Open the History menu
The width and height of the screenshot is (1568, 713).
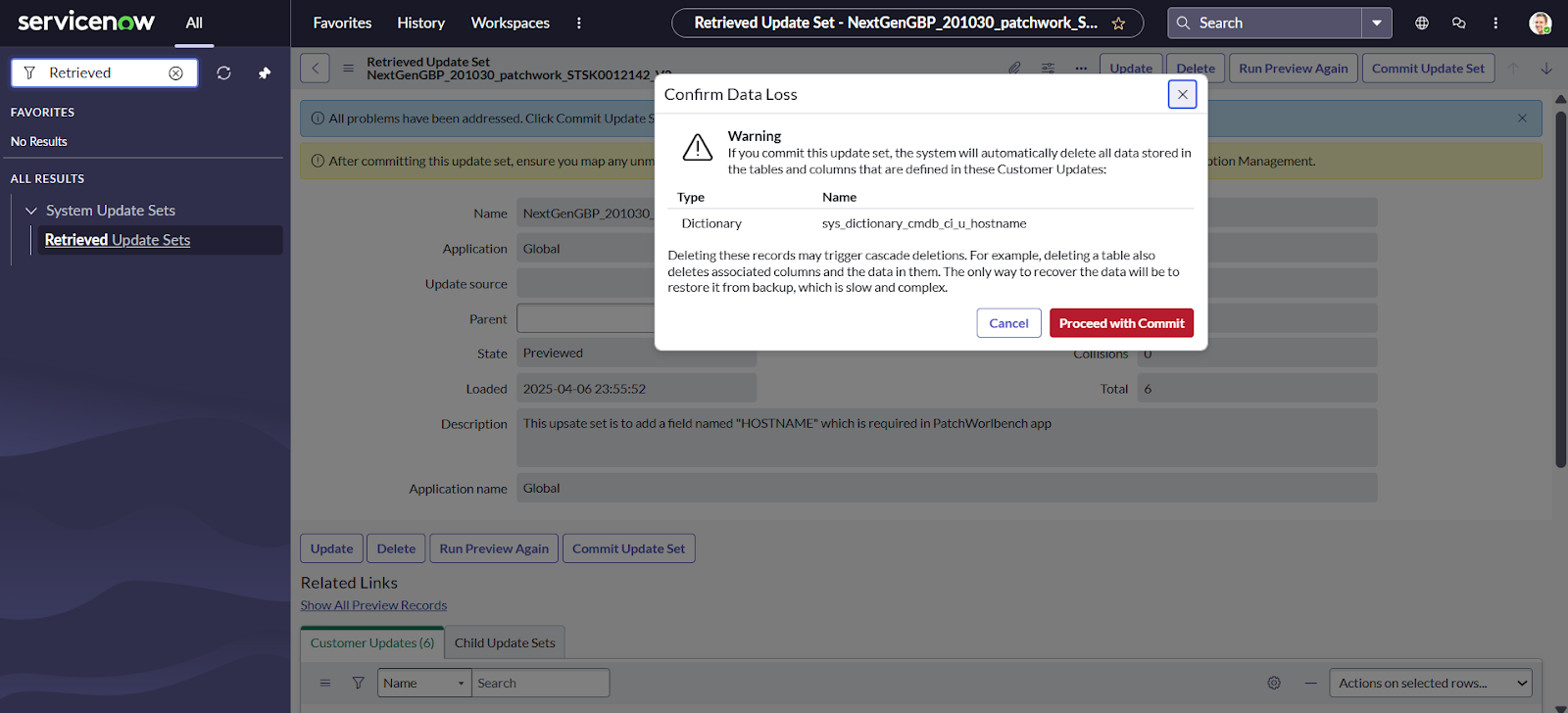[x=420, y=23]
